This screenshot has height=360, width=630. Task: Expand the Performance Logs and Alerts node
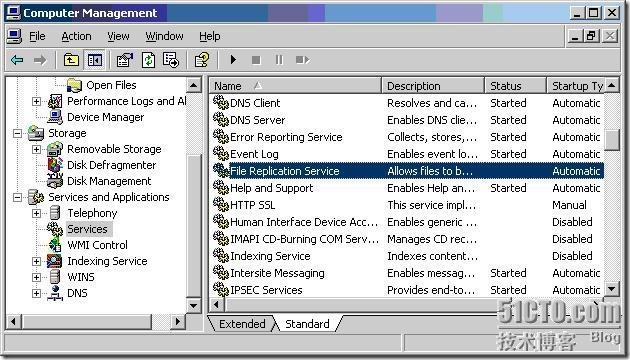36,101
